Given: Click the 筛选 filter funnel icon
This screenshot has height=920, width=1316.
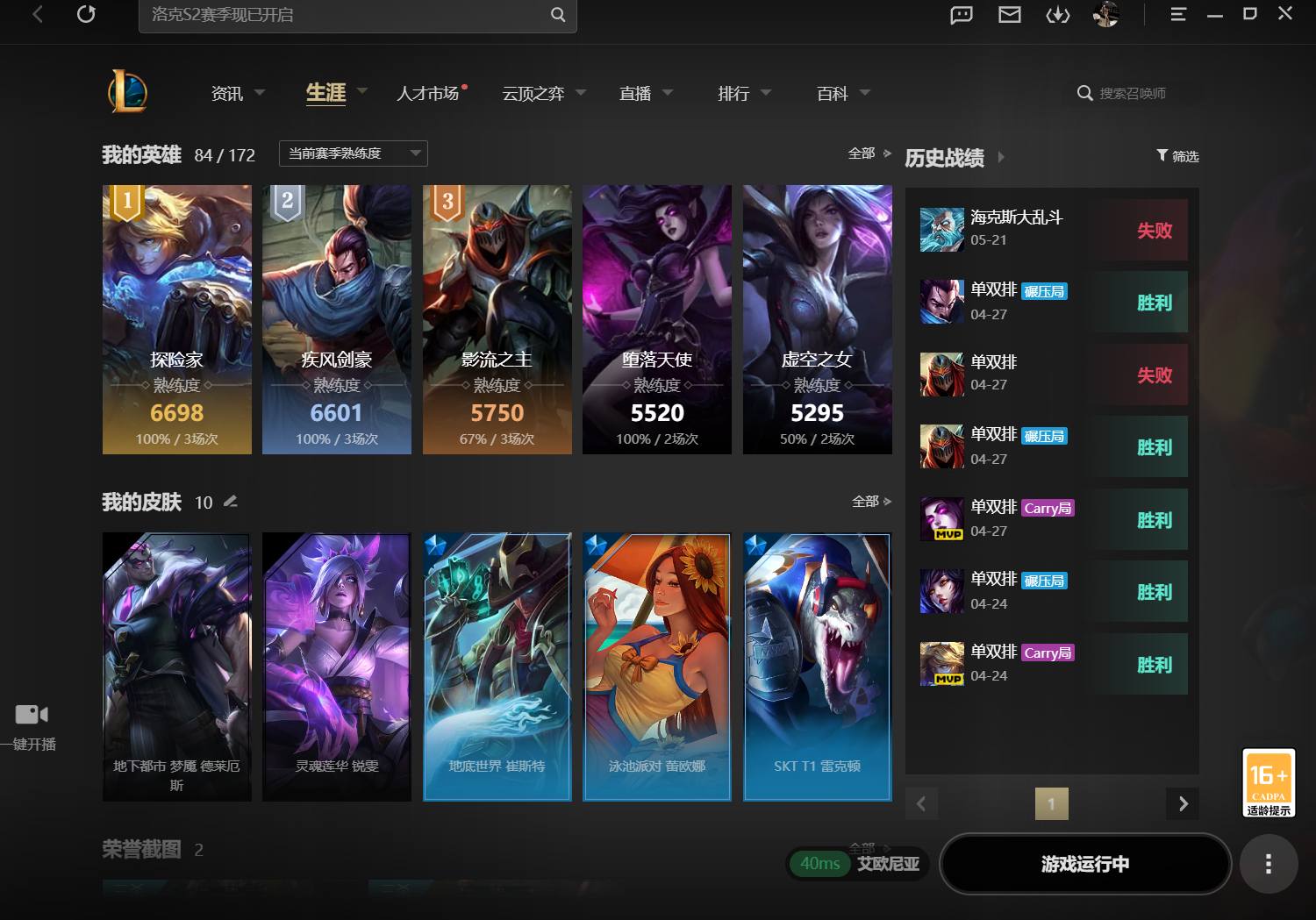Looking at the screenshot, I should tap(1162, 155).
